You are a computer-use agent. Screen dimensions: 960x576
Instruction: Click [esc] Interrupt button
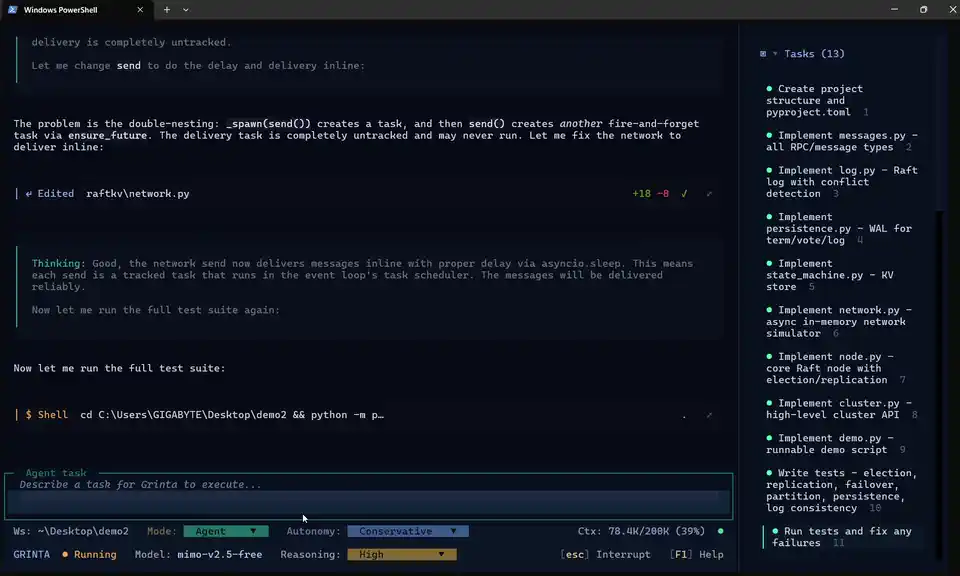pos(606,555)
